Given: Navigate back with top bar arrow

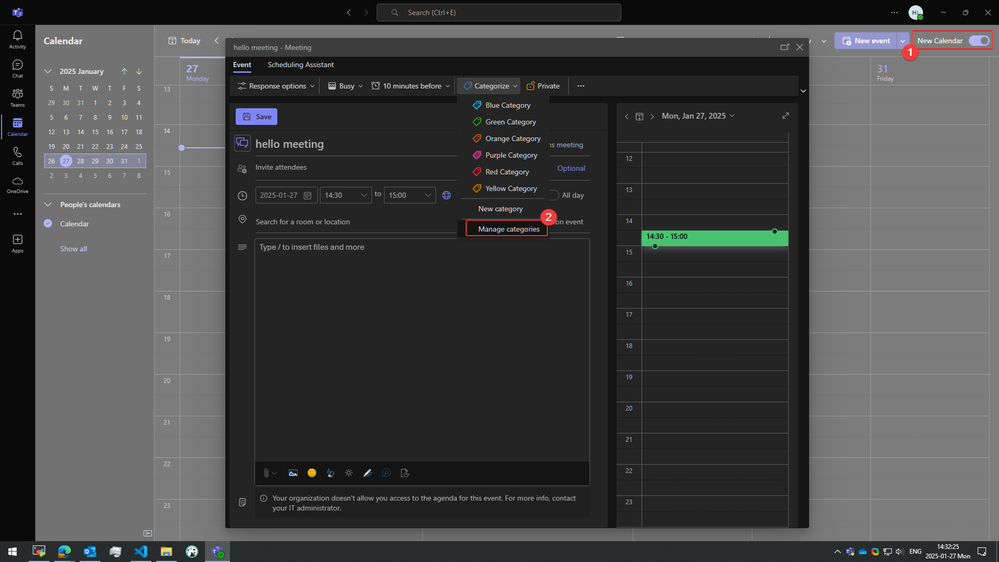Looking at the screenshot, I should [x=349, y=12].
